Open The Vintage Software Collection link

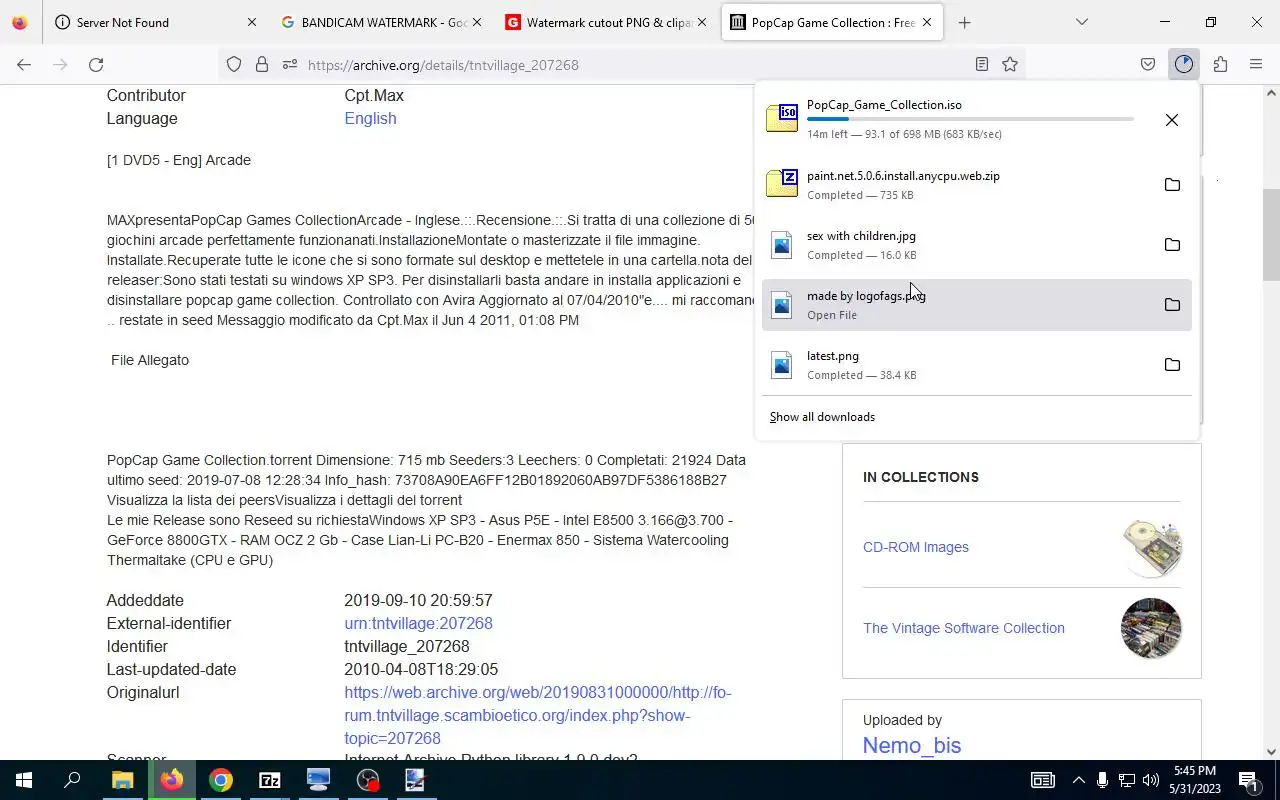[963, 628]
